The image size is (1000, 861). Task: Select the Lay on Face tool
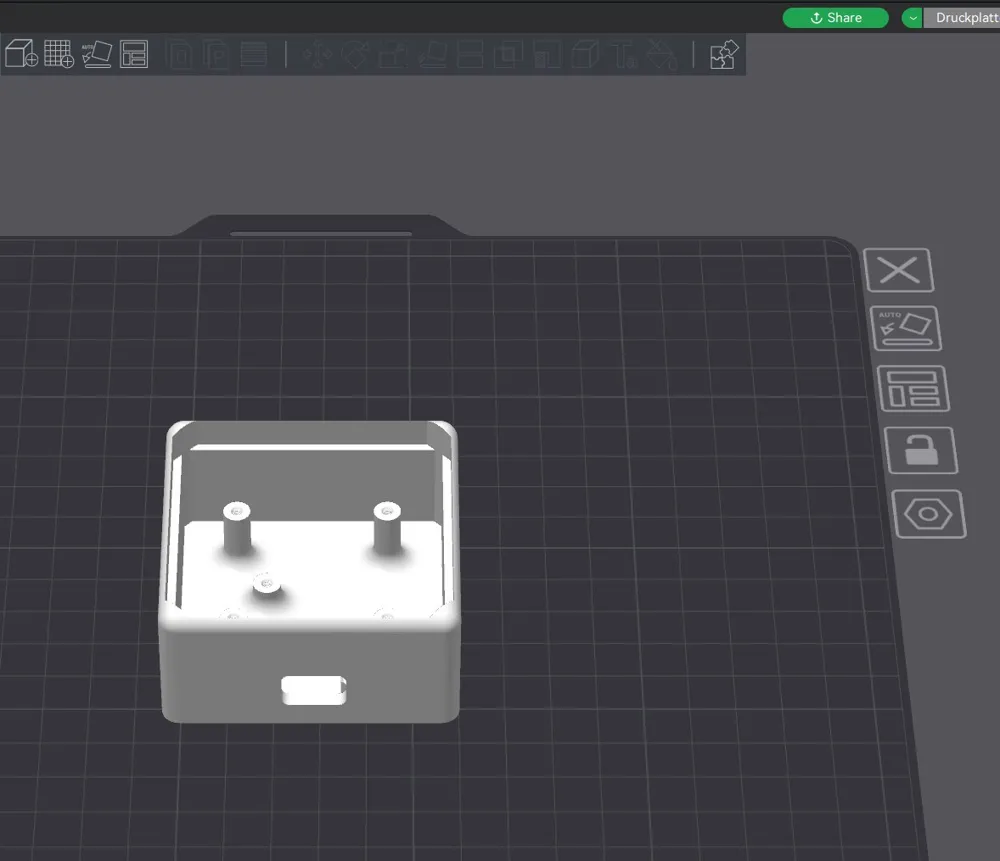click(x=432, y=54)
